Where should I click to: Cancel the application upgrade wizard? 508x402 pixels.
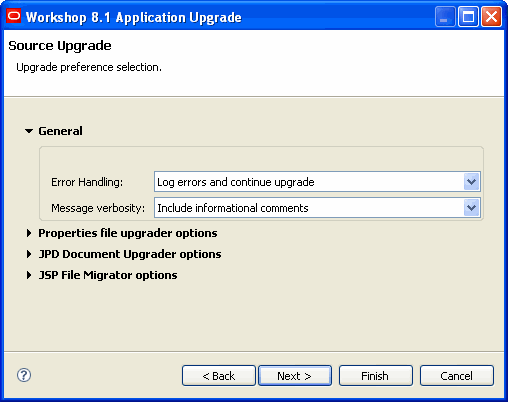pyautogui.click(x=457, y=376)
